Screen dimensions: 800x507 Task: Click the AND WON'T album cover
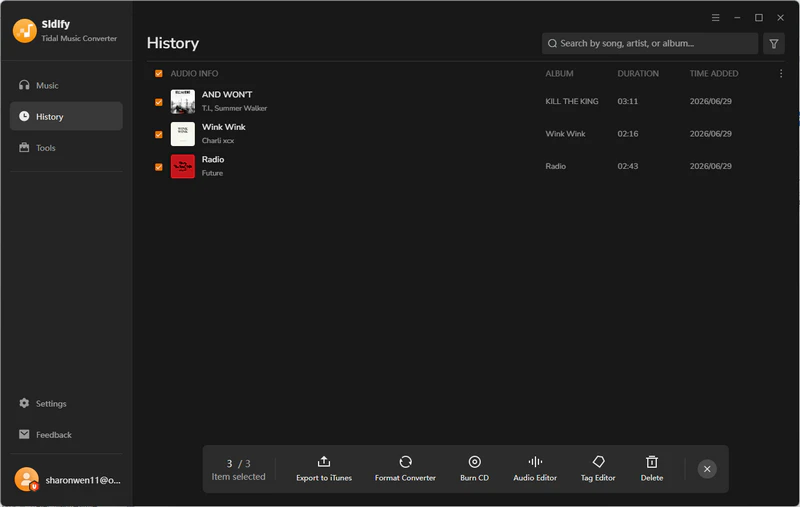click(183, 102)
